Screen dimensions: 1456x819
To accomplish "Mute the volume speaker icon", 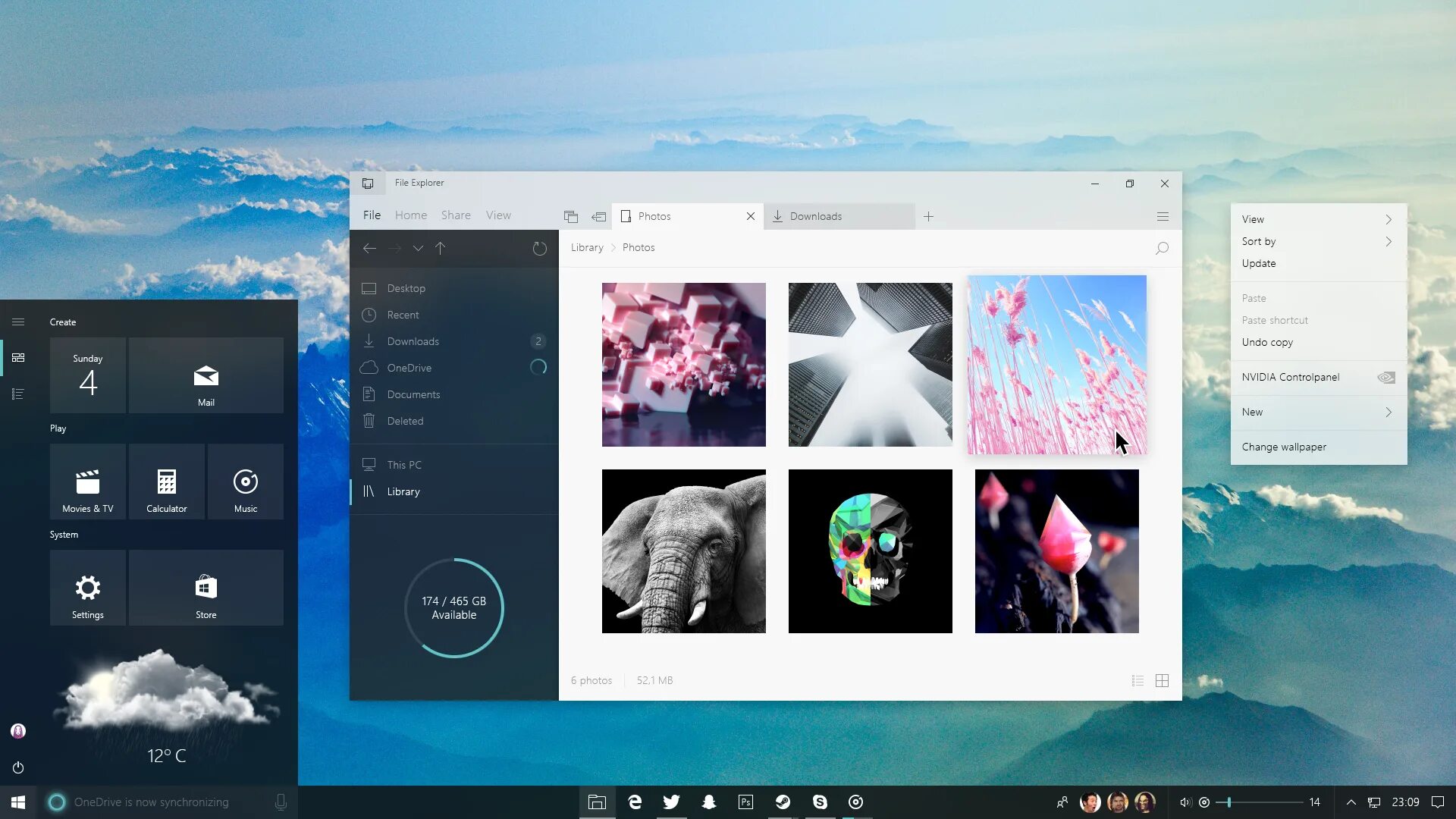I will (1185, 802).
